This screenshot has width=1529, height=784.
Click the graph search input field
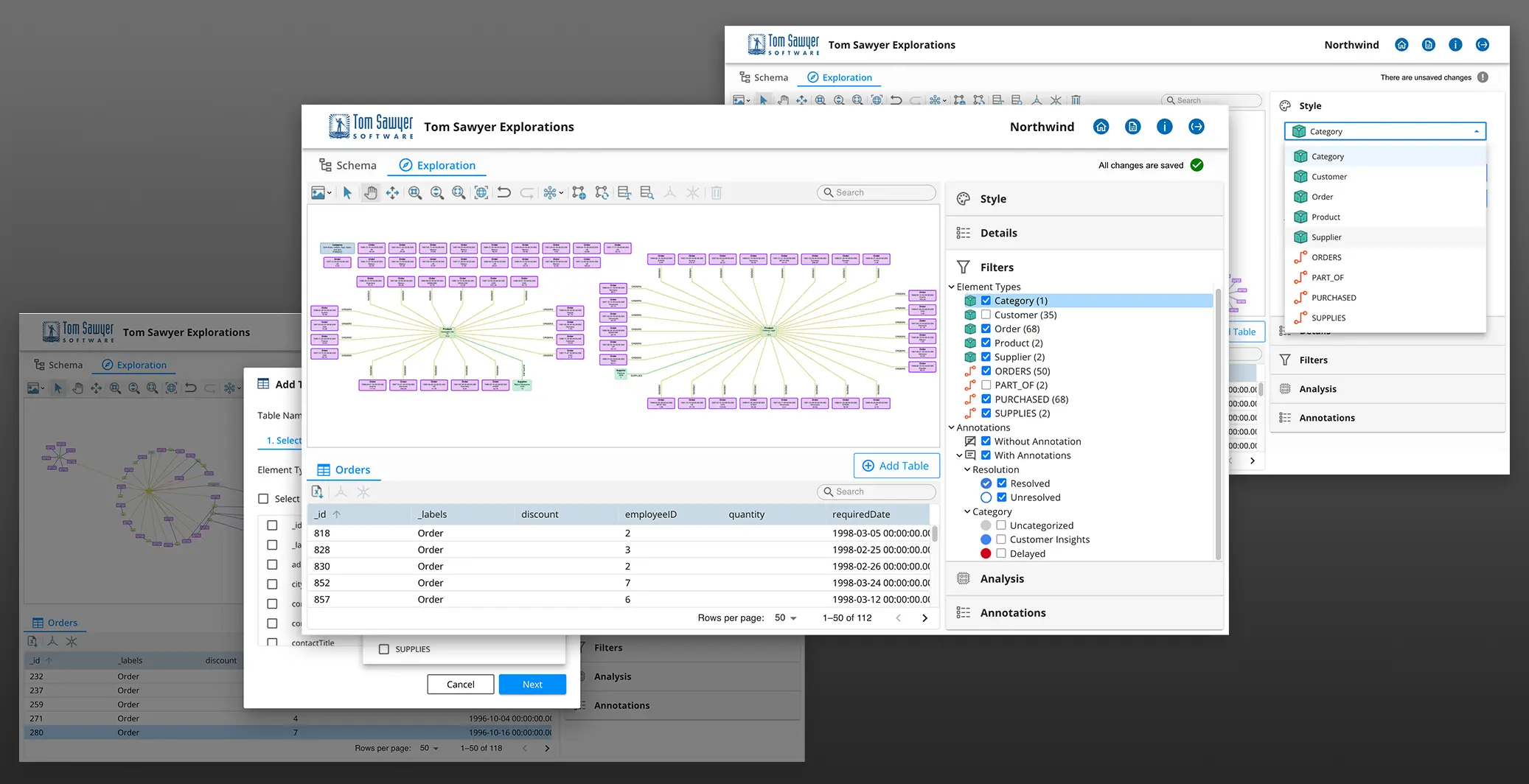click(877, 192)
